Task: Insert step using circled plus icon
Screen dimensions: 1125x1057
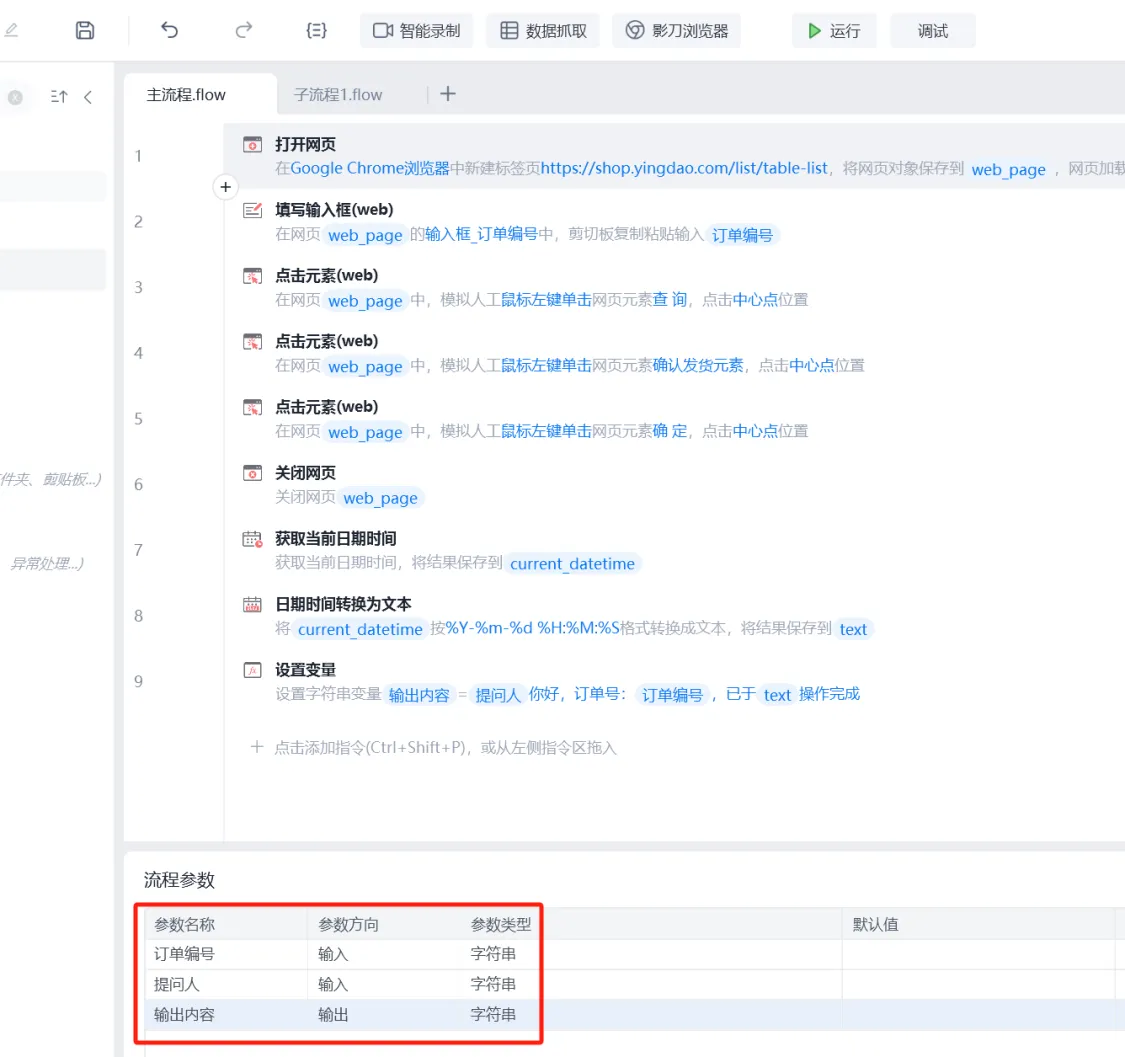Action: click(225, 187)
